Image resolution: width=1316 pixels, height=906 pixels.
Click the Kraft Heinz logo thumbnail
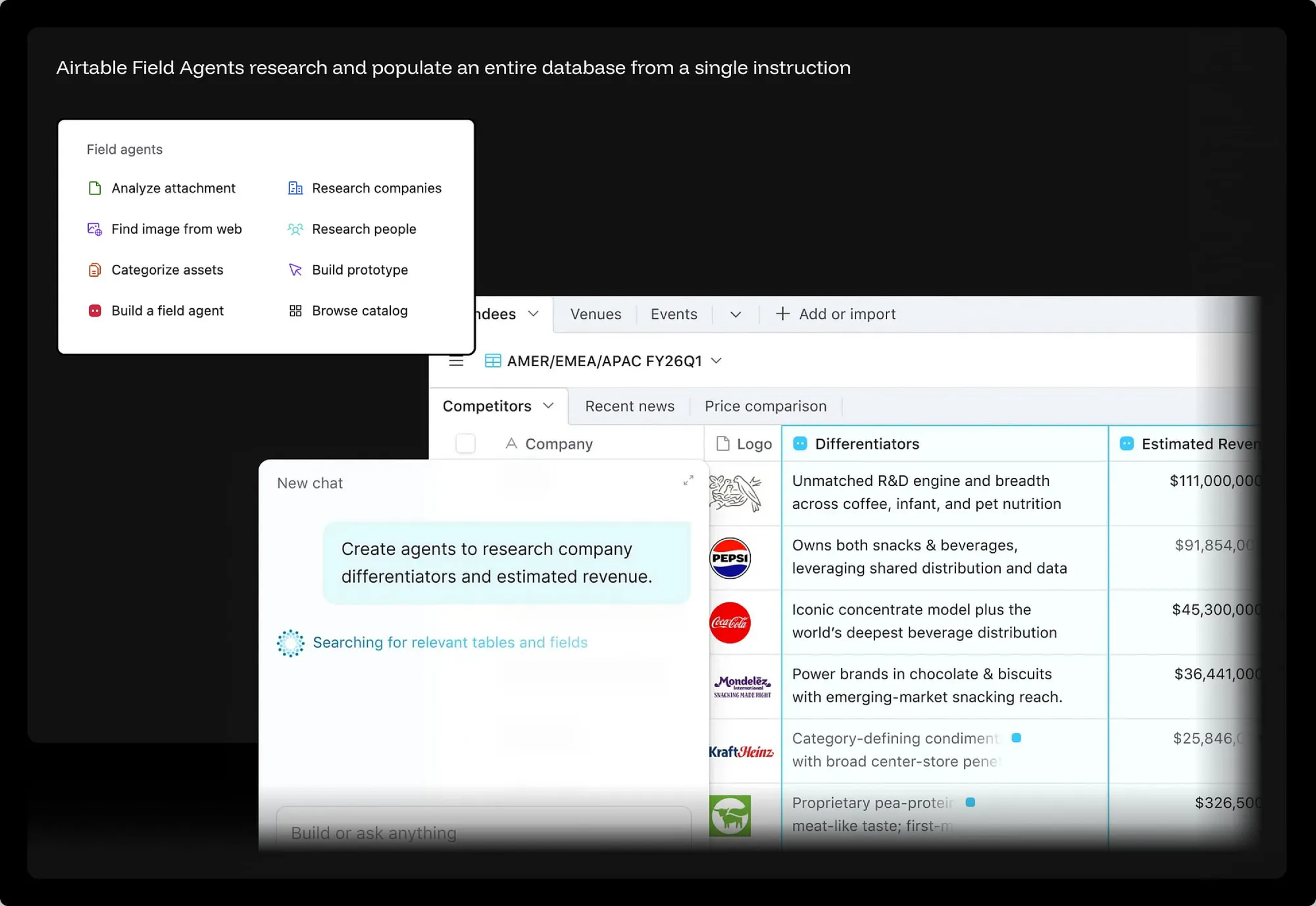point(741,751)
